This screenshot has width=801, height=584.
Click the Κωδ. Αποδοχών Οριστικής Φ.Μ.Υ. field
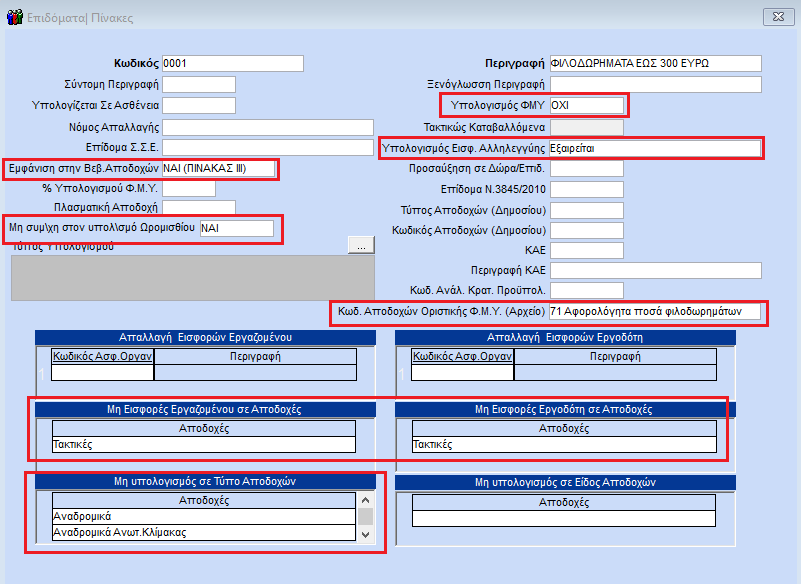(x=655, y=312)
